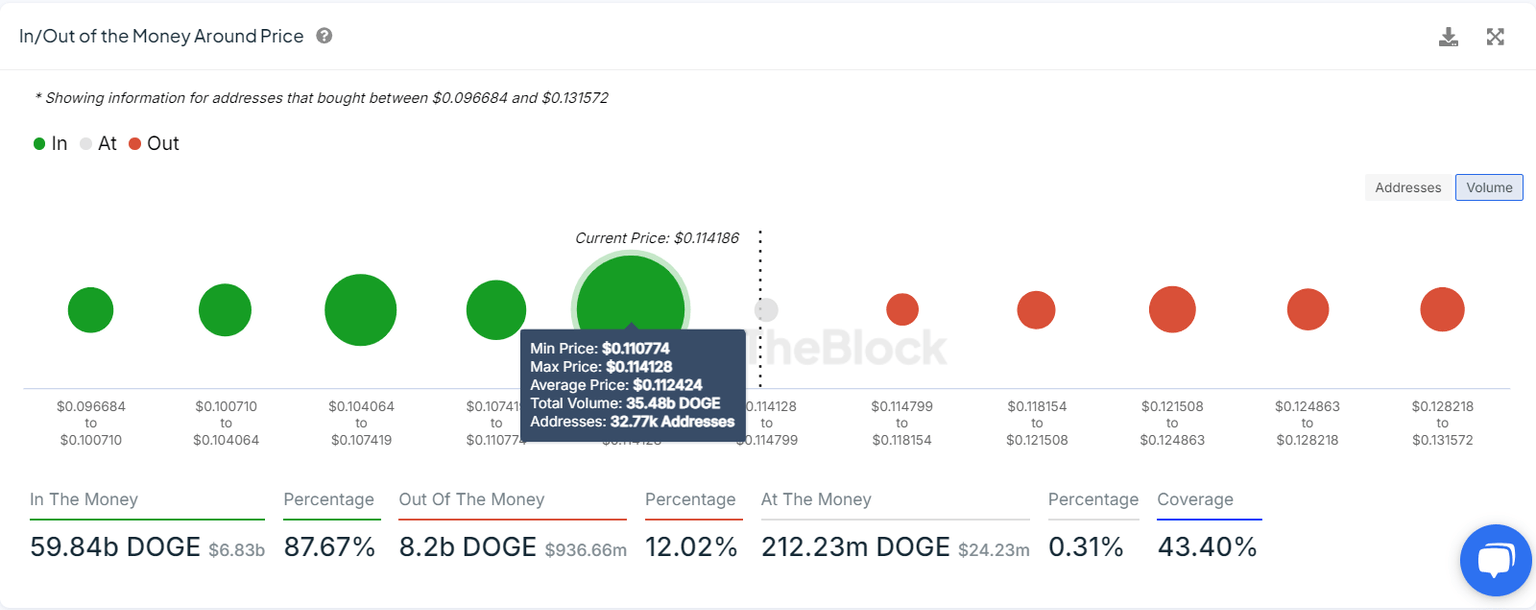Viewport: 1536px width, 610px height.
Task: Click the help question mark icon
Action: (x=323, y=36)
